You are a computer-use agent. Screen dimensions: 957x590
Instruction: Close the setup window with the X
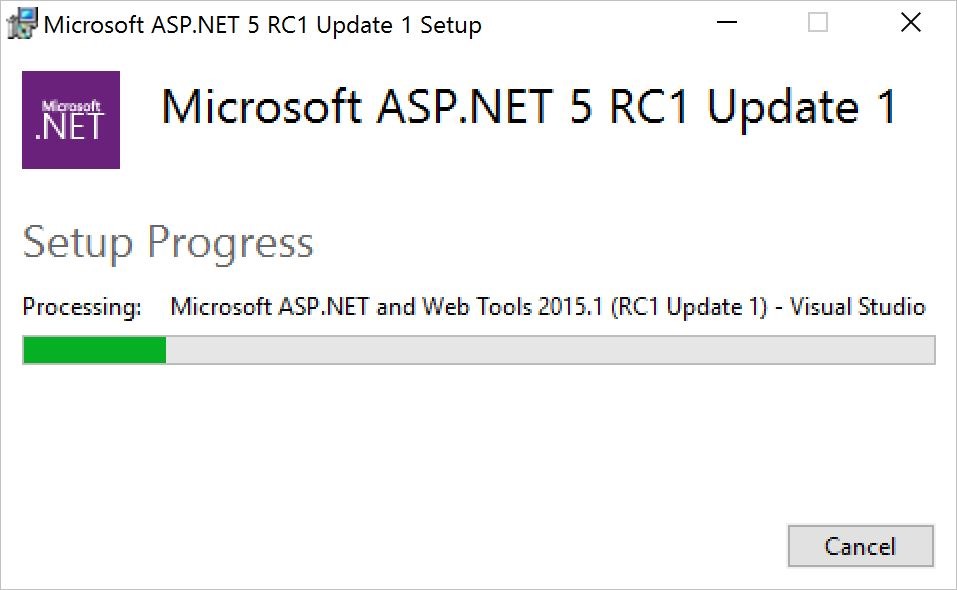910,23
